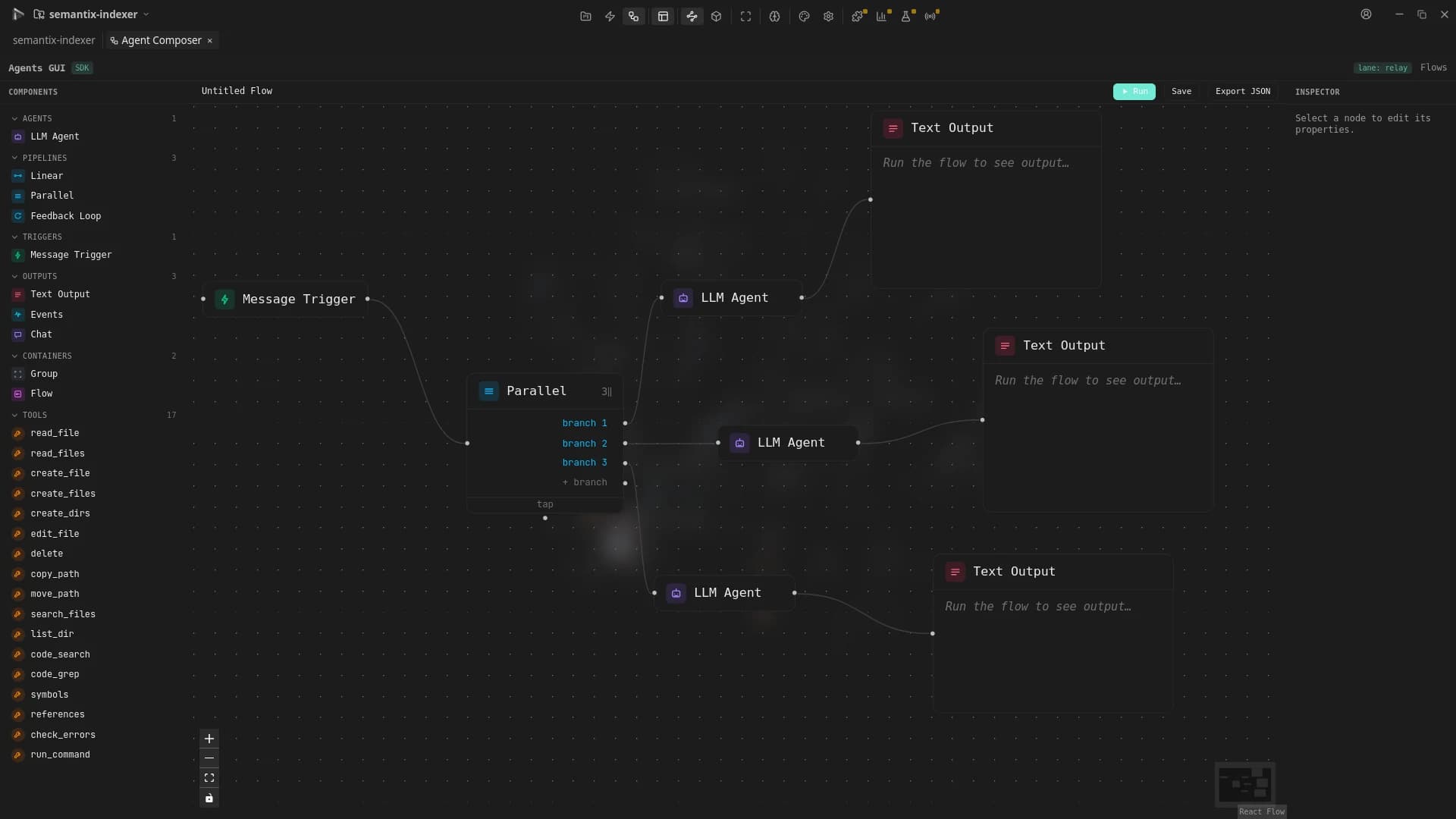Click the Save button
This screenshot has height=819, width=1456.
[x=1181, y=92]
